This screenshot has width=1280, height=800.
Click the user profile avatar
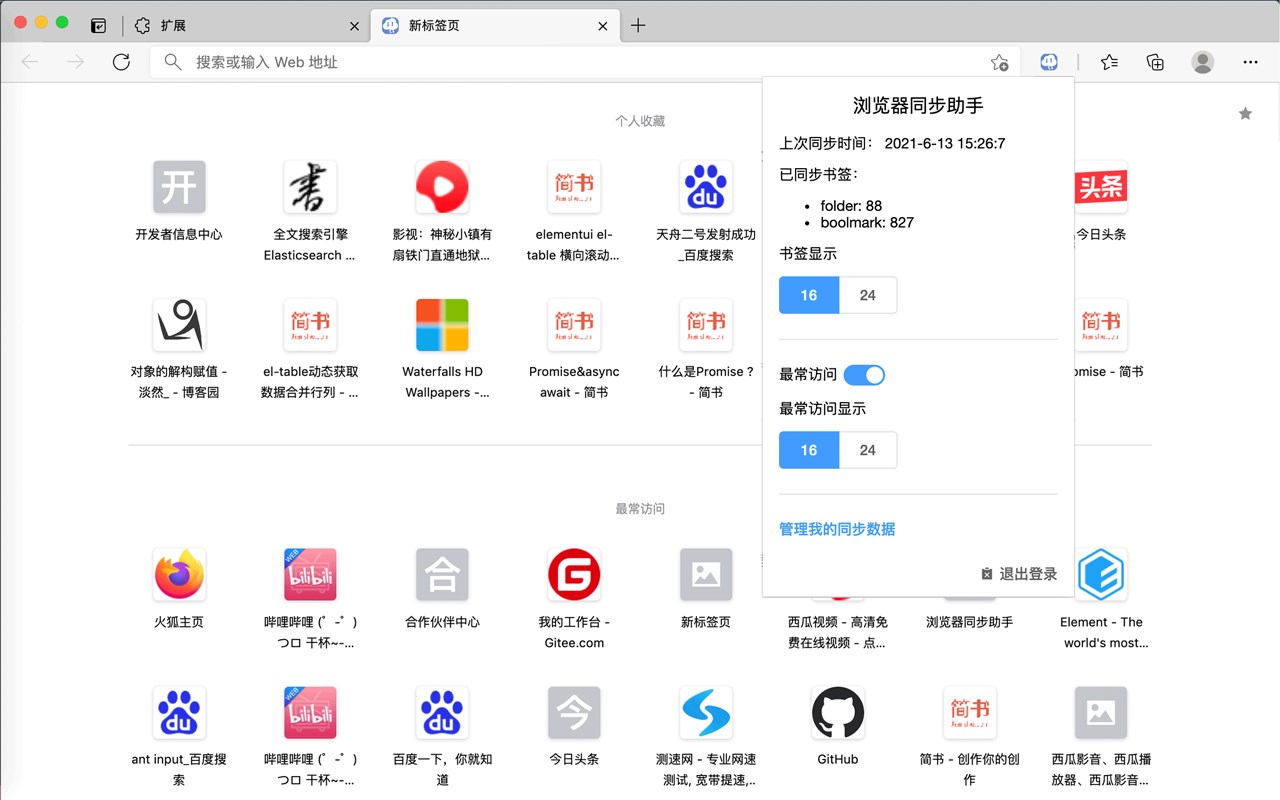pos(1203,62)
